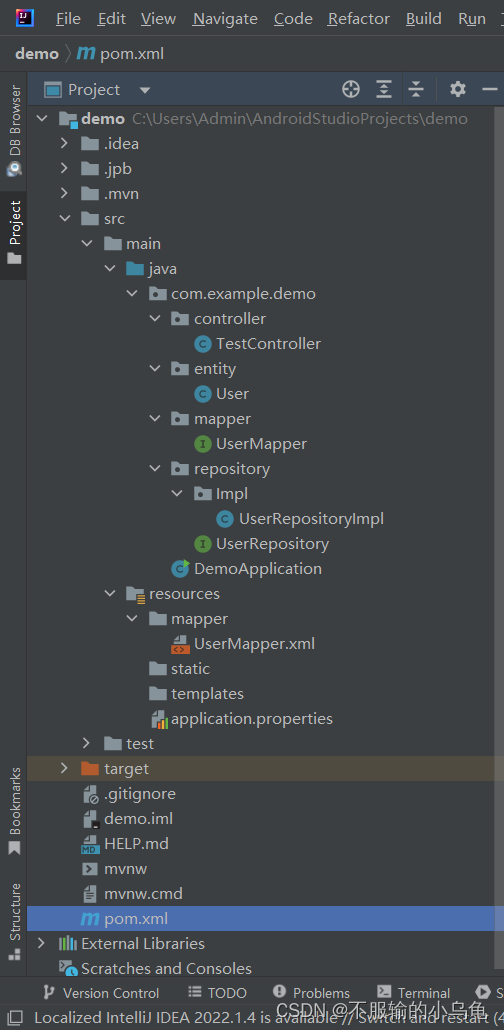Open the DB Browser side tool window
504x1030 pixels.
[14, 129]
